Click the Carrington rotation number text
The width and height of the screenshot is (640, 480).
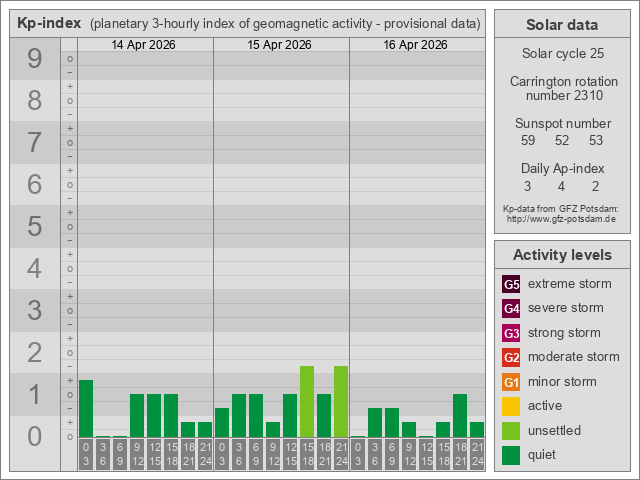(561, 88)
